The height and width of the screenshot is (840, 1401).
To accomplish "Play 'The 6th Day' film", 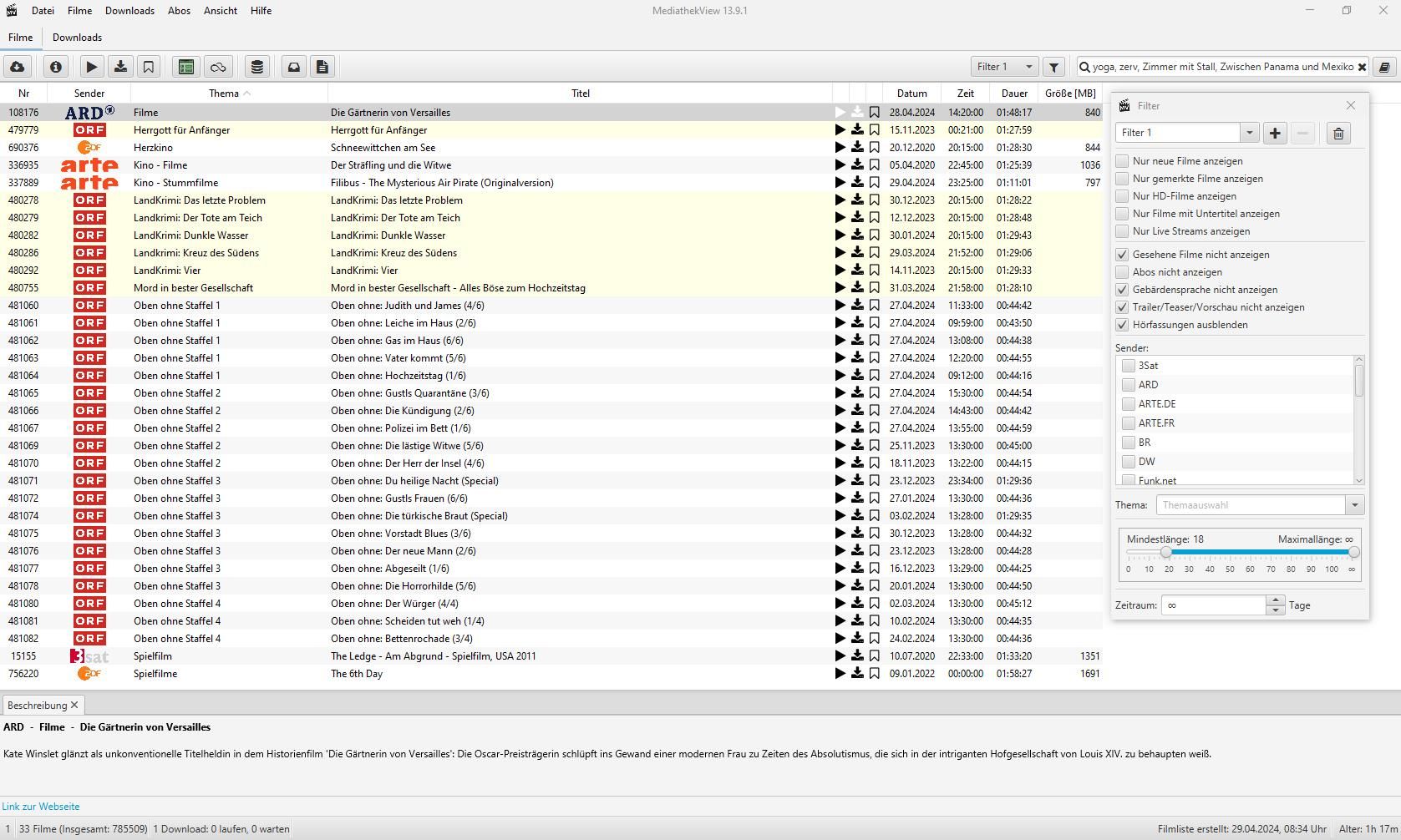I will click(x=840, y=674).
